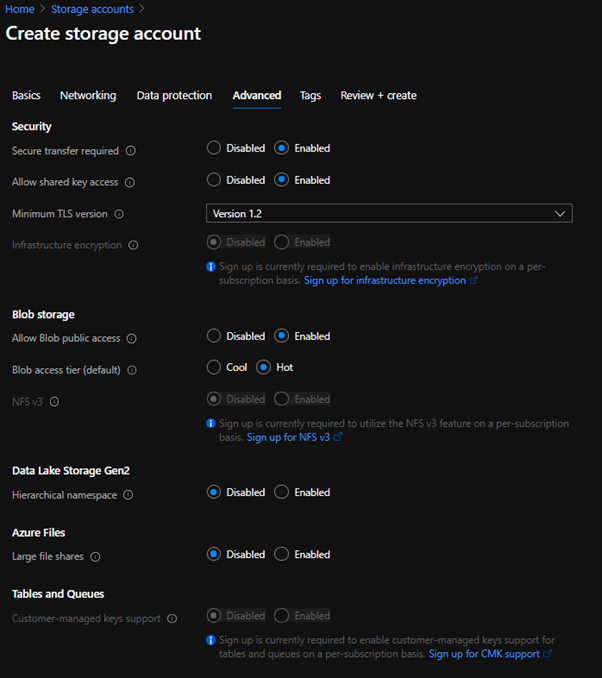The image size is (602, 678).
Task: Click info icon next to Allow Blob public access
Action: point(131,339)
